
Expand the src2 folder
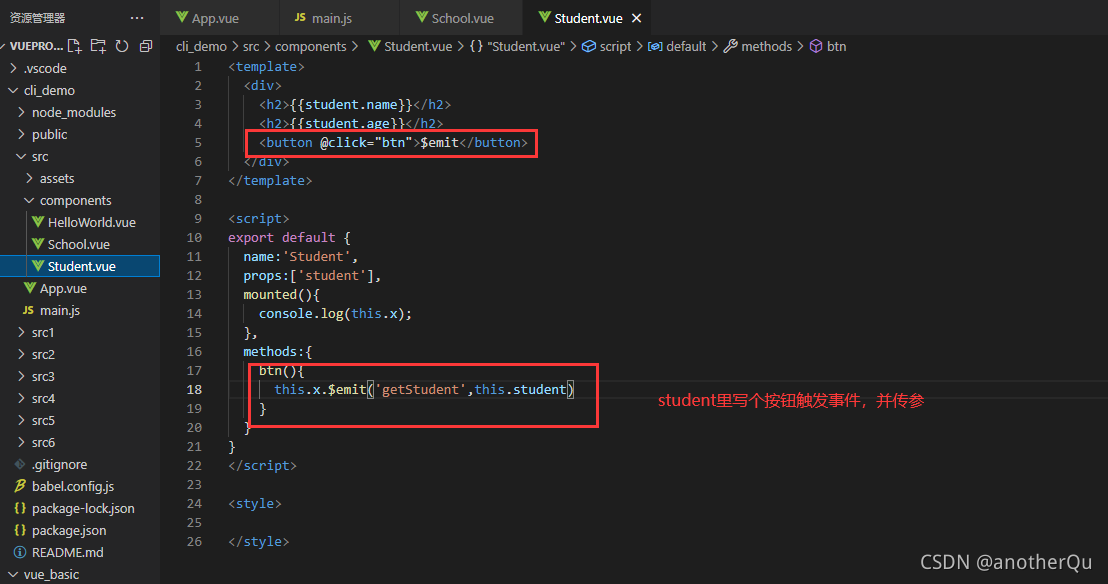coord(80,354)
